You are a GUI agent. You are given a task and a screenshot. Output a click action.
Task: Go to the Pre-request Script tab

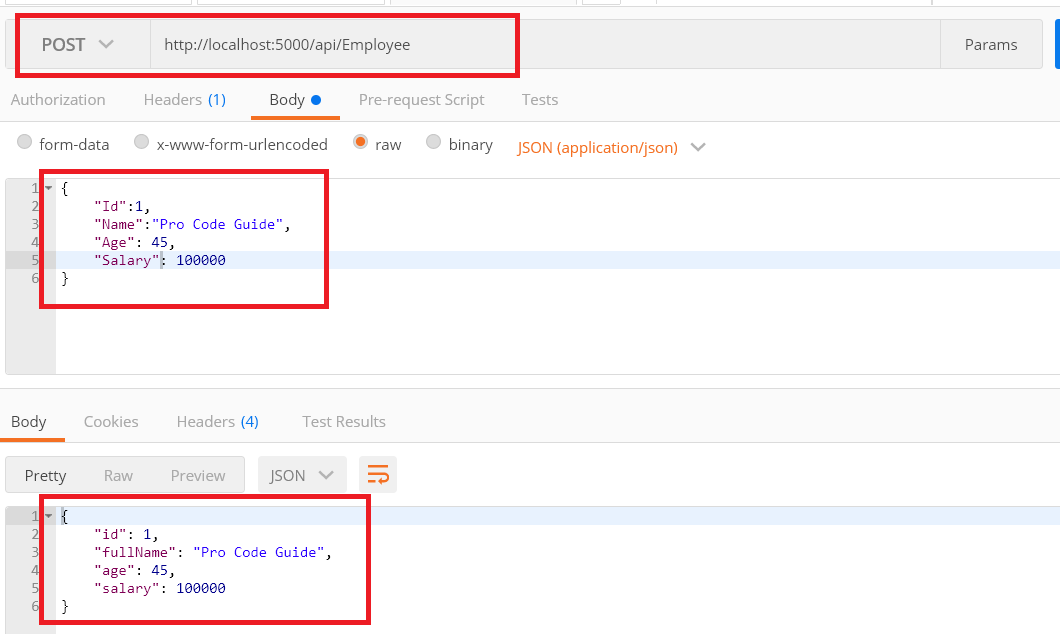421,100
